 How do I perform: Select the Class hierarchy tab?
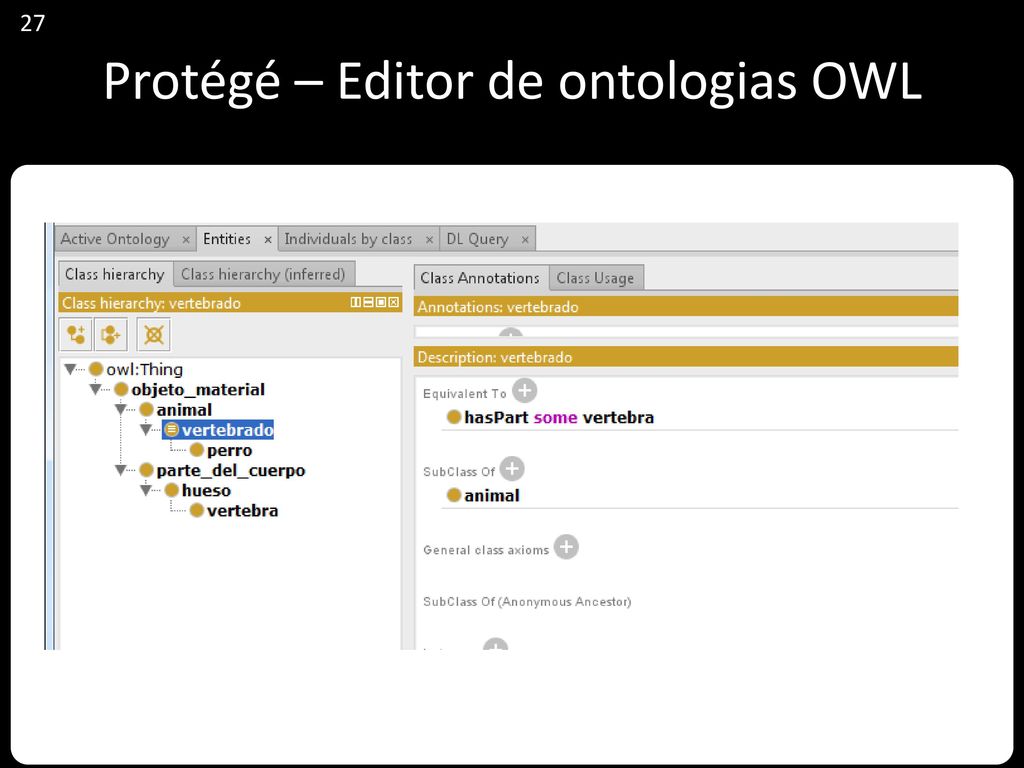tap(115, 274)
